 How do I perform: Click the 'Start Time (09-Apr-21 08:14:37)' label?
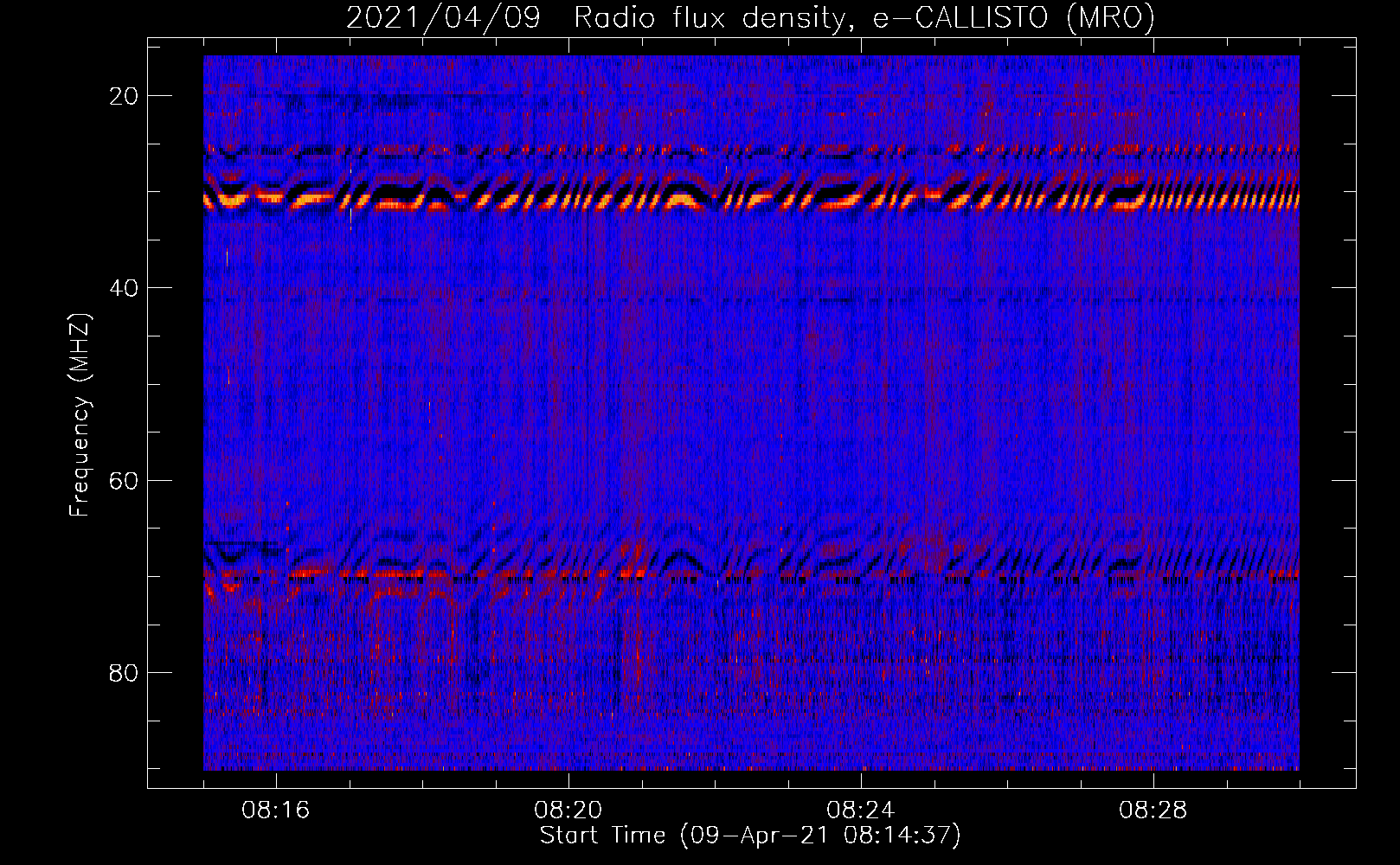click(x=750, y=836)
